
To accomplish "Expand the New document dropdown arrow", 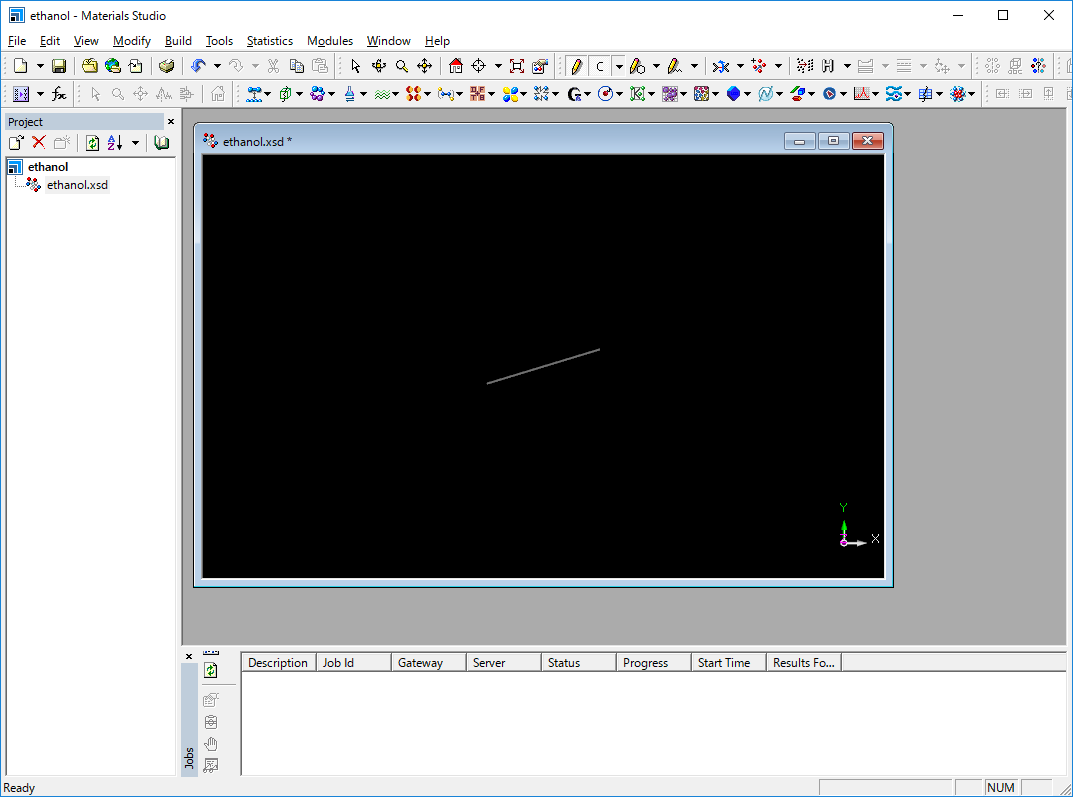I will click(40, 66).
